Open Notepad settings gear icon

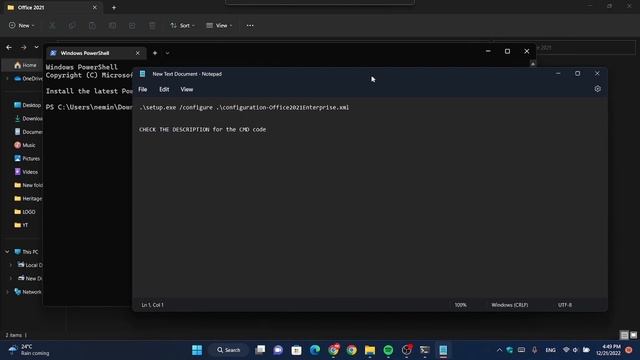[597, 89]
